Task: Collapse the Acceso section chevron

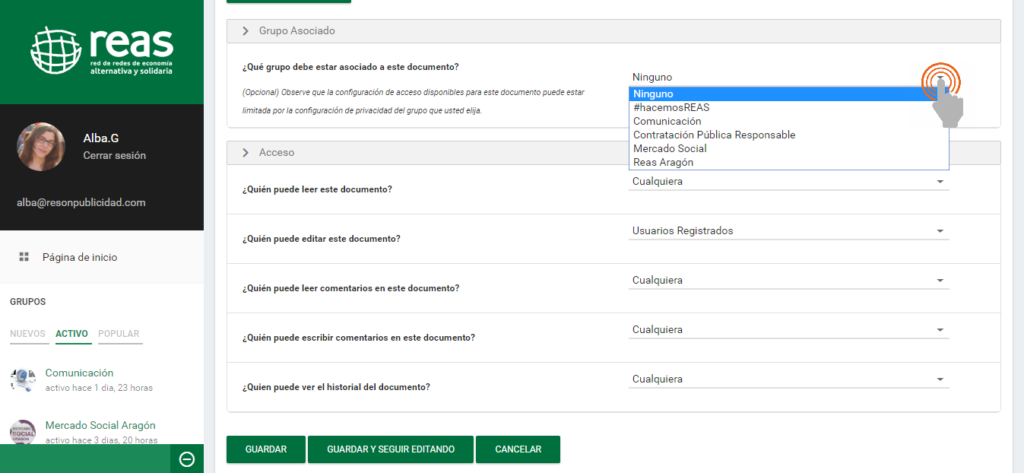Action: tap(245, 153)
